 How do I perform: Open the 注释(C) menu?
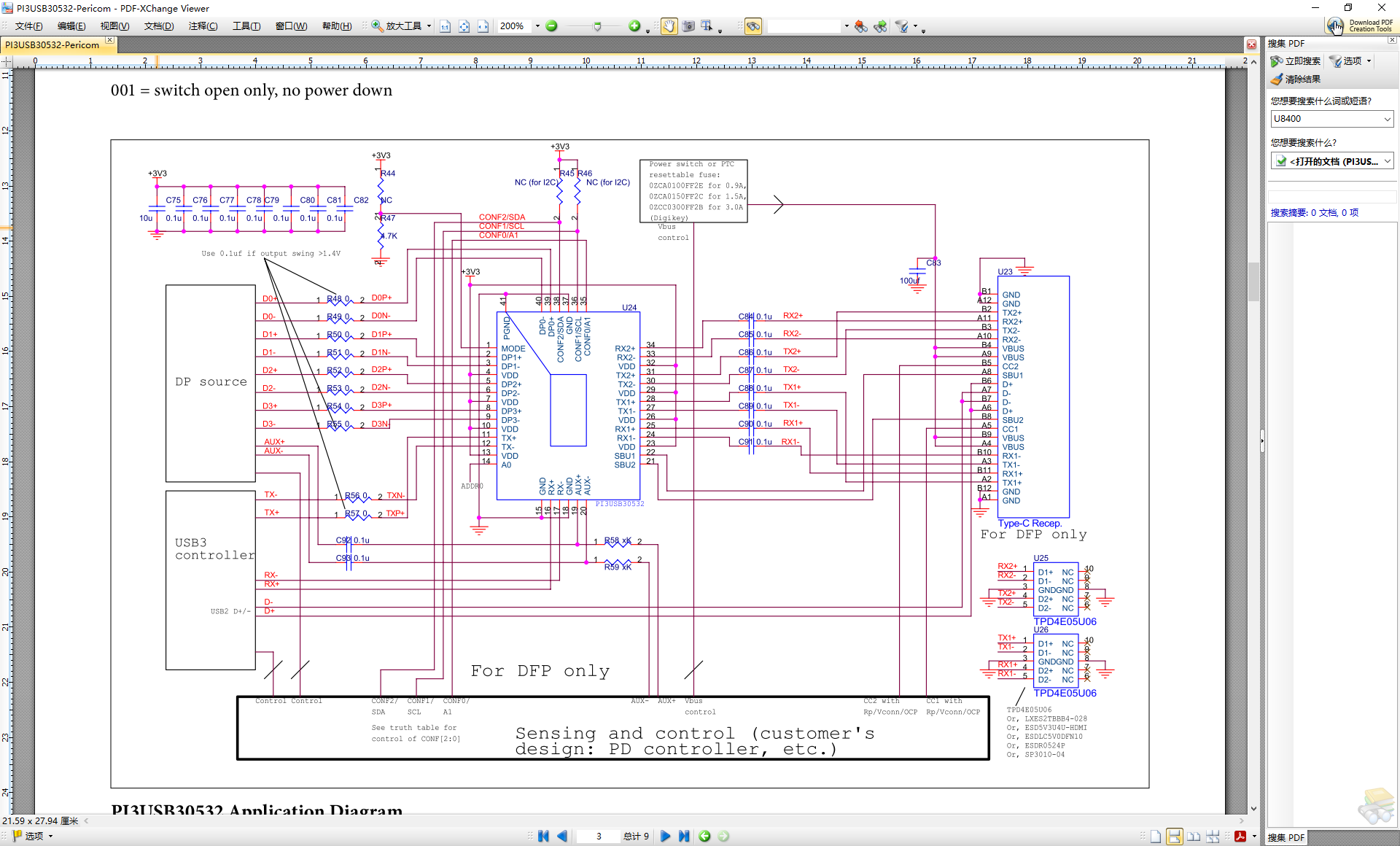point(203,26)
